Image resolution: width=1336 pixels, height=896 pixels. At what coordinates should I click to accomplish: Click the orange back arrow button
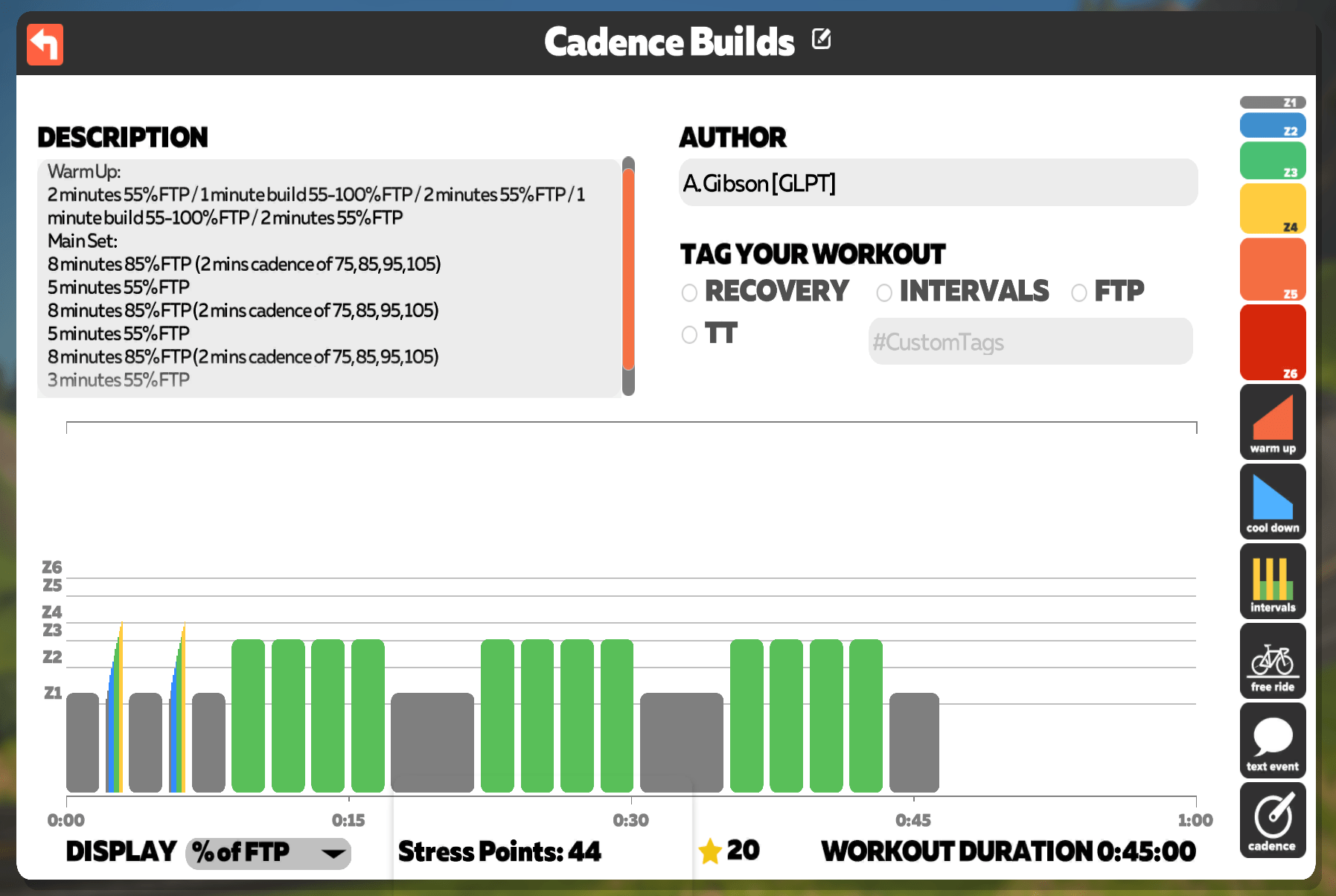(45, 44)
